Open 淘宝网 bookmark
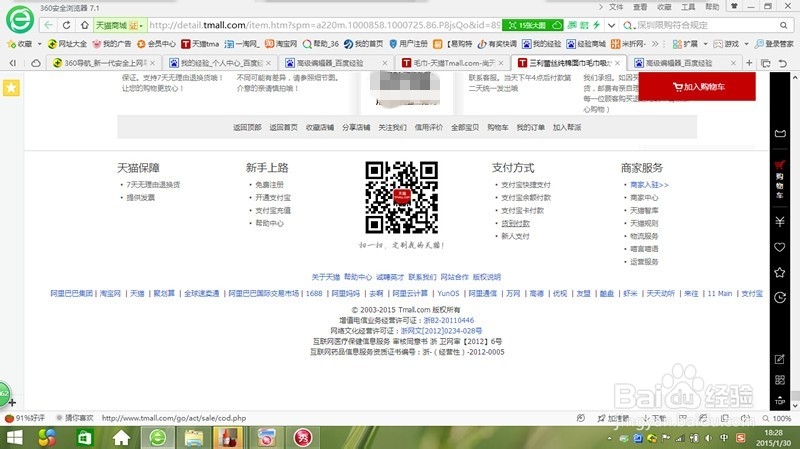This screenshot has width=800, height=449. 281,44
